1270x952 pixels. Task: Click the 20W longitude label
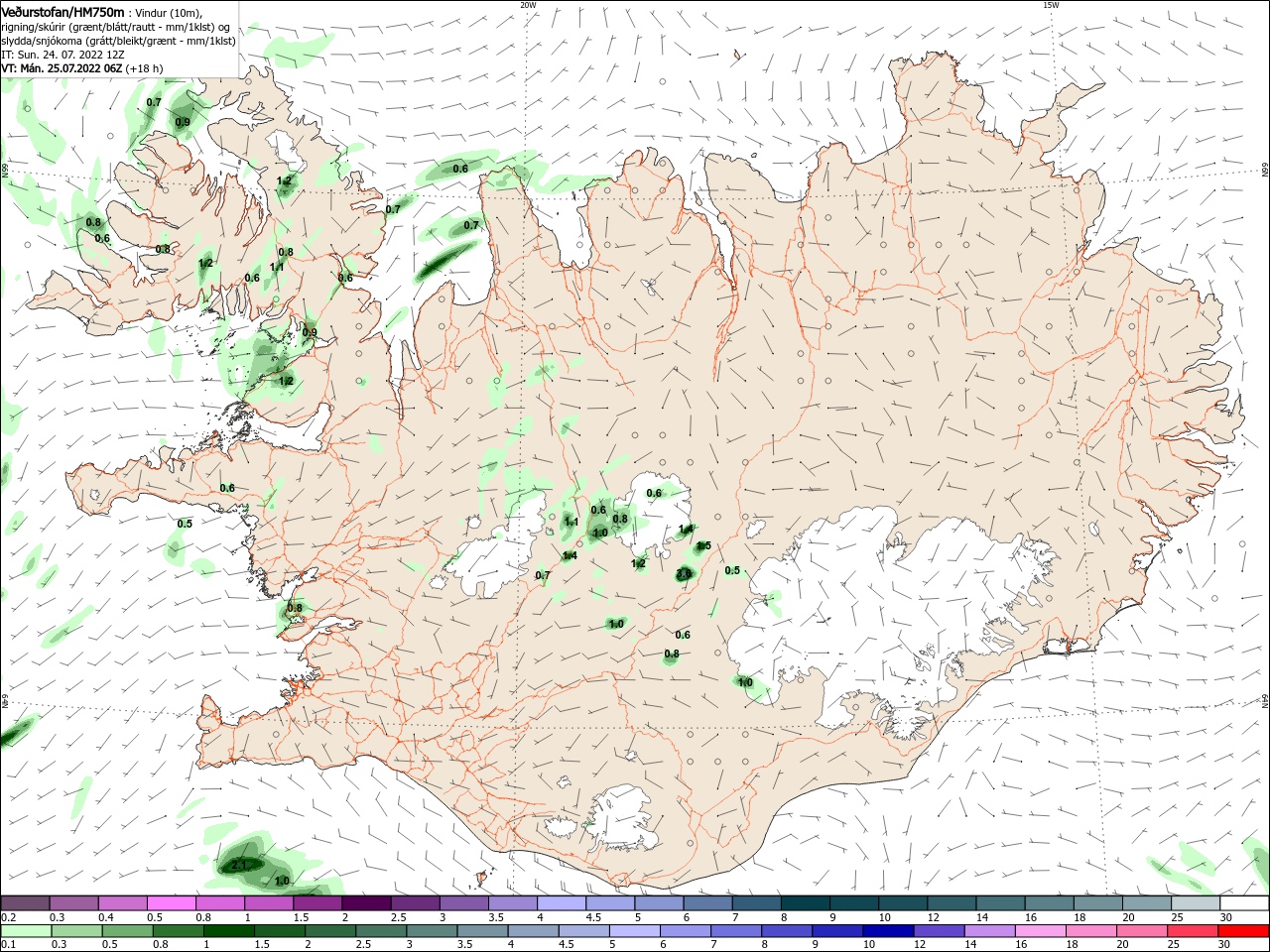click(x=528, y=5)
